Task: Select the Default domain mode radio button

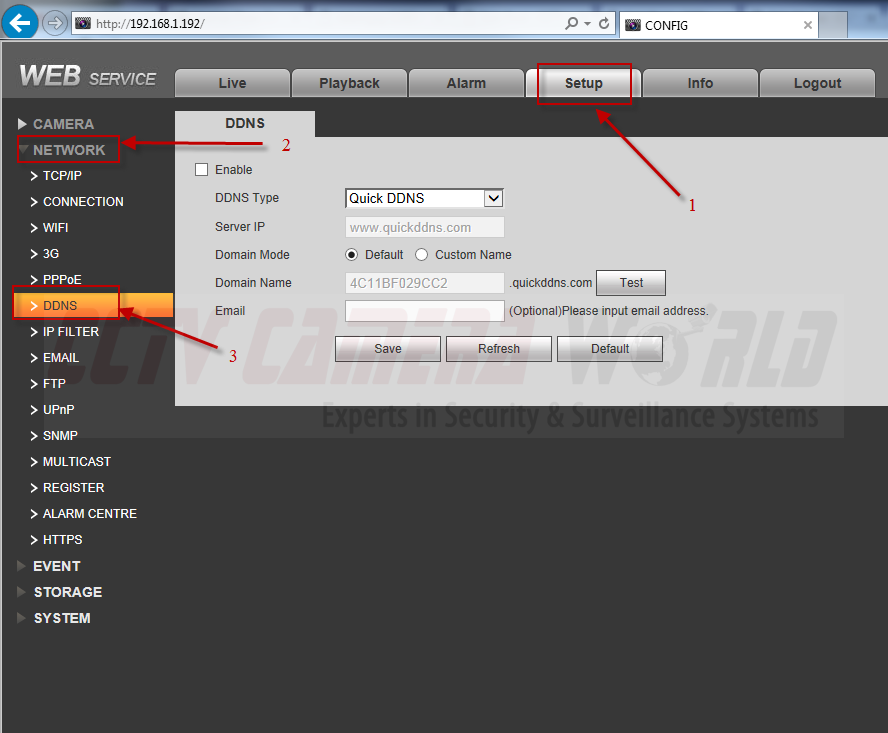Action: tap(351, 255)
